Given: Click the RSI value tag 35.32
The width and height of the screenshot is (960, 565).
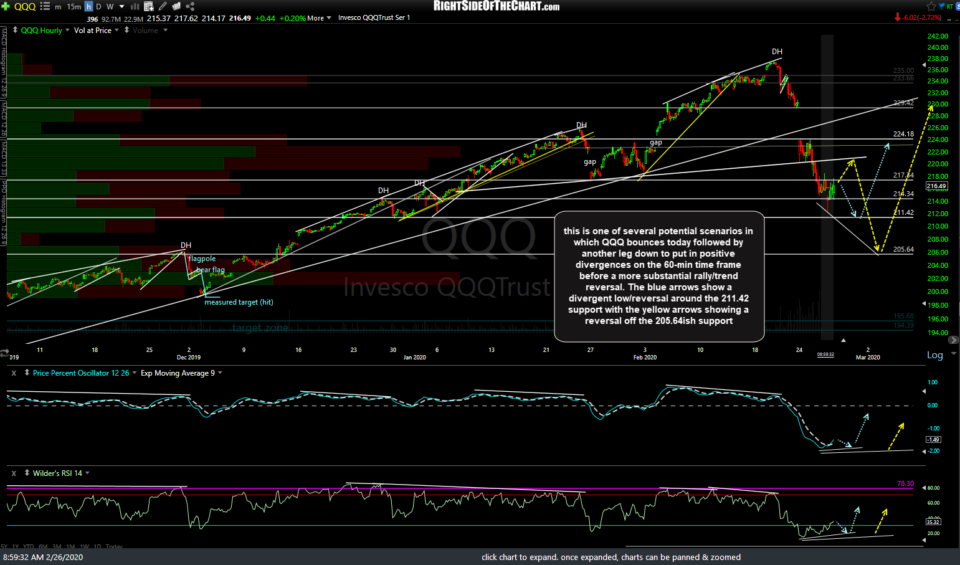Looking at the screenshot, I should (933, 522).
